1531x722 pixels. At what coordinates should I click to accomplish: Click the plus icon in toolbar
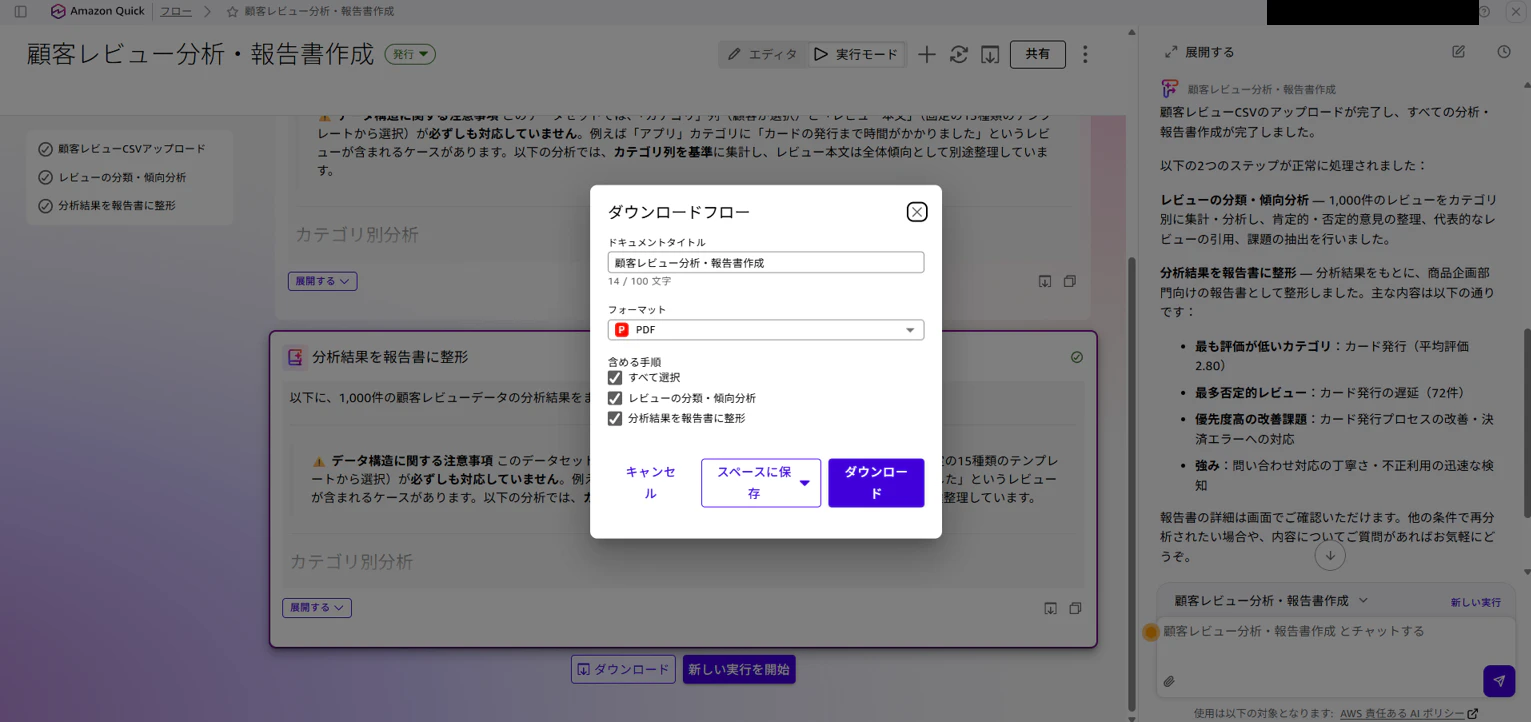927,54
